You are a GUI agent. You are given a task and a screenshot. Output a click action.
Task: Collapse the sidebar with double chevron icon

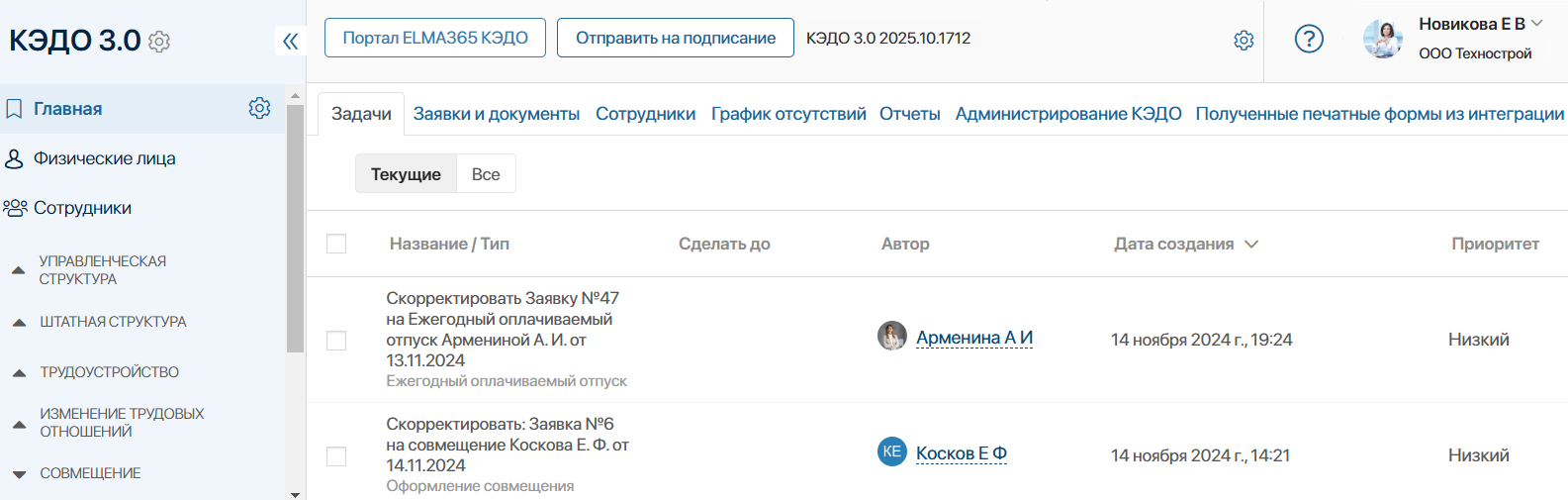click(x=290, y=41)
